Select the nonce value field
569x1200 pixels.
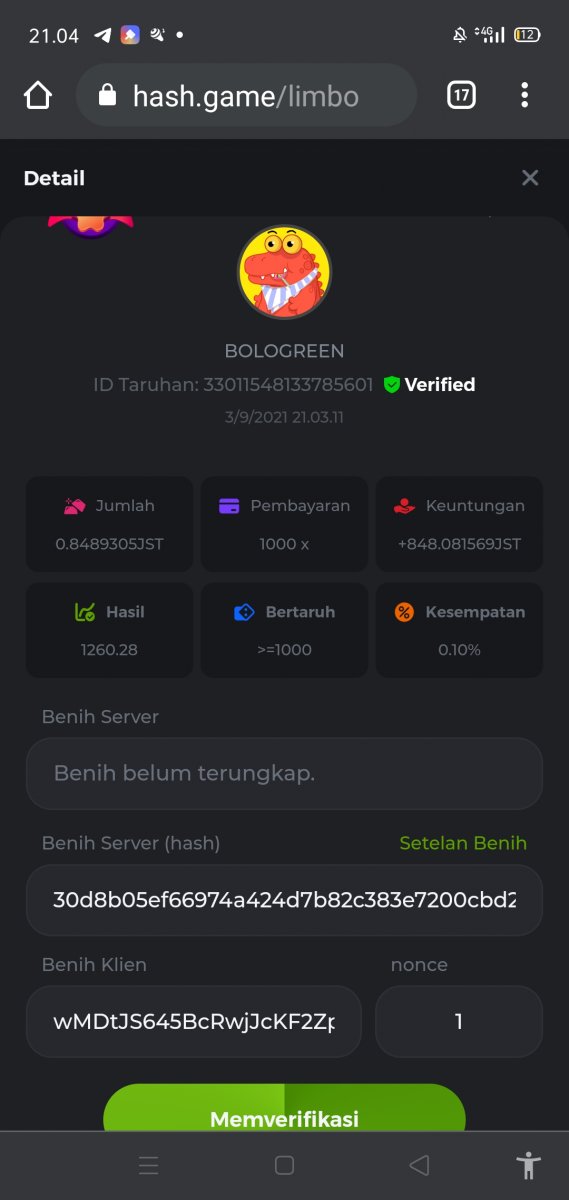click(x=459, y=1022)
